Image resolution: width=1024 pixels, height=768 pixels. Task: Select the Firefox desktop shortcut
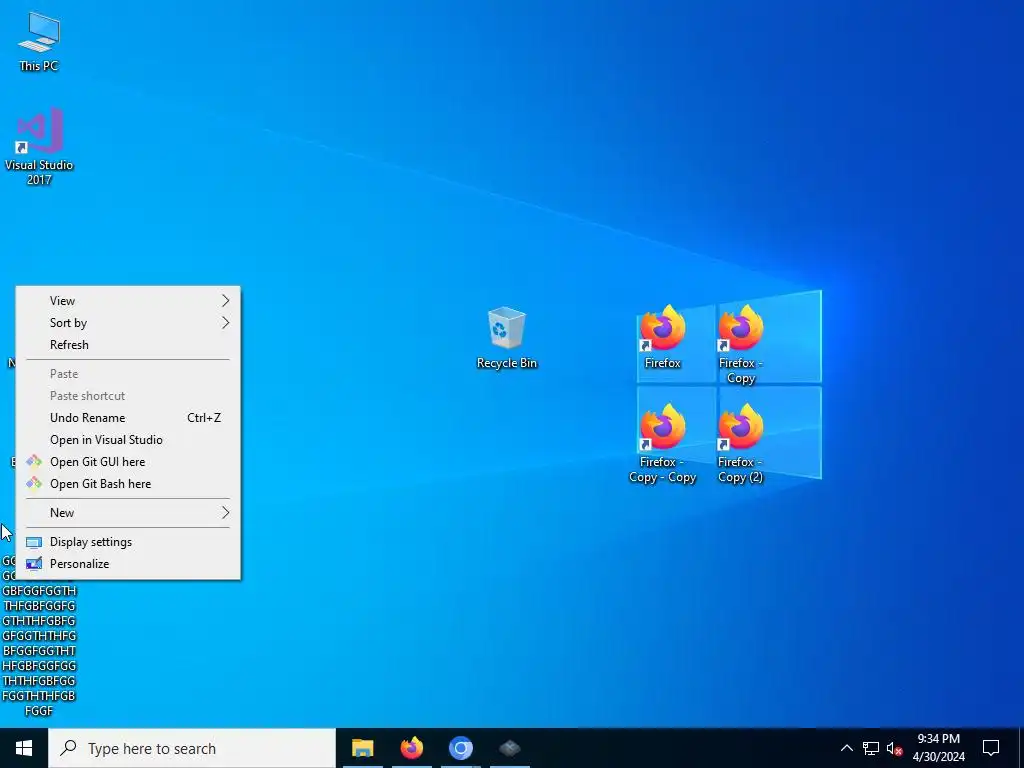[662, 338]
